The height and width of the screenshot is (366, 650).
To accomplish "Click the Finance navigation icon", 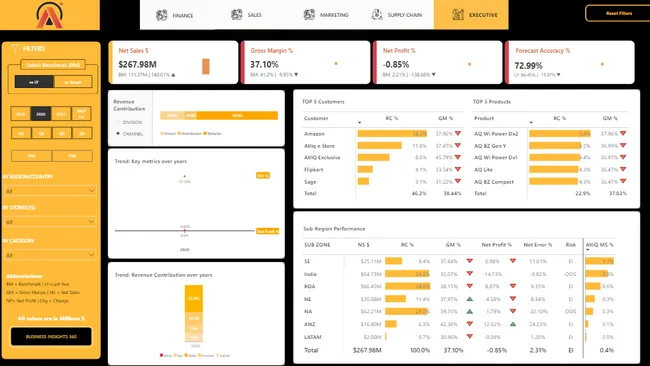I will point(162,15).
